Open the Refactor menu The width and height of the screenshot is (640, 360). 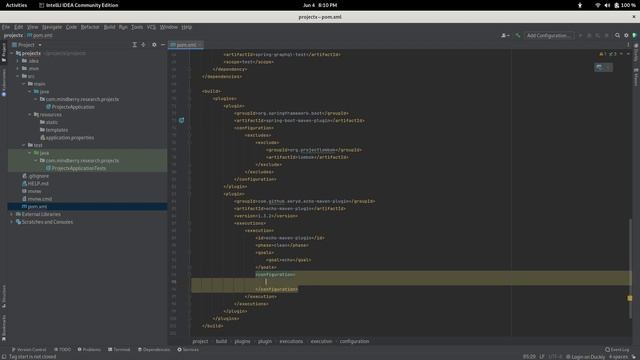[90, 27]
